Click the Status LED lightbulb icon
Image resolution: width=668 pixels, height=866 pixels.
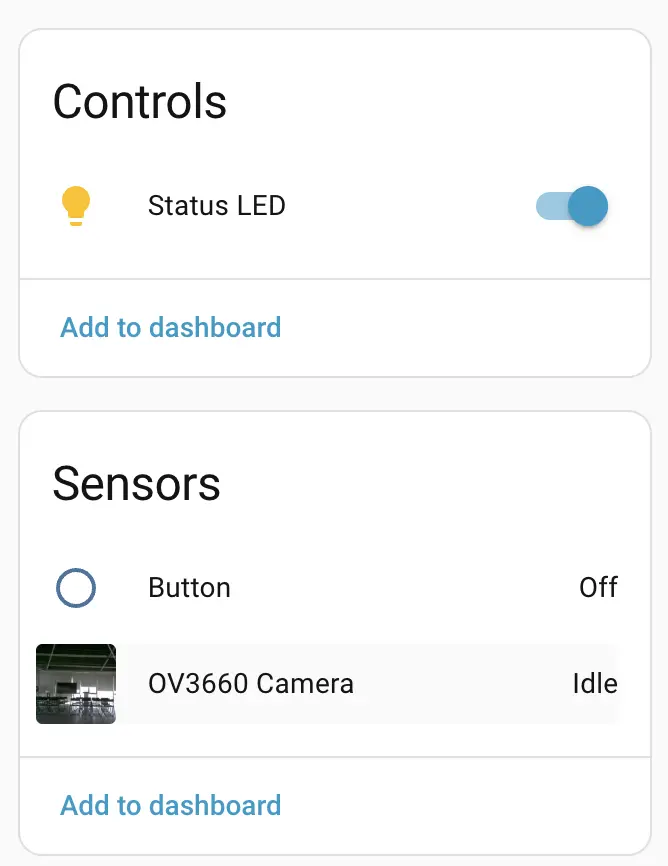click(76, 206)
